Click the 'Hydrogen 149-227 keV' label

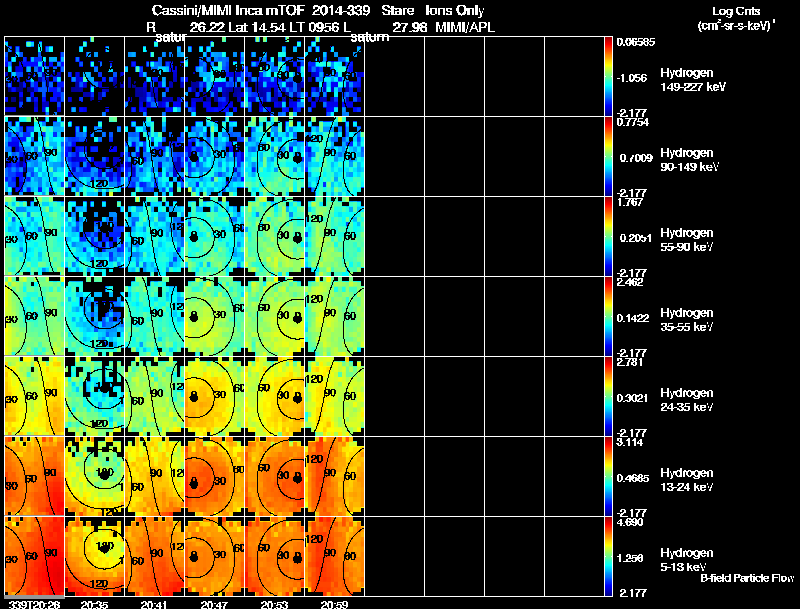click(x=692, y=80)
